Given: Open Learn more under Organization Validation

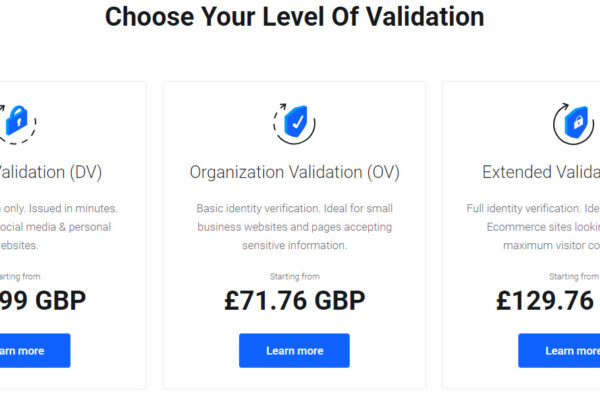Looking at the screenshot, I should coord(294,351).
